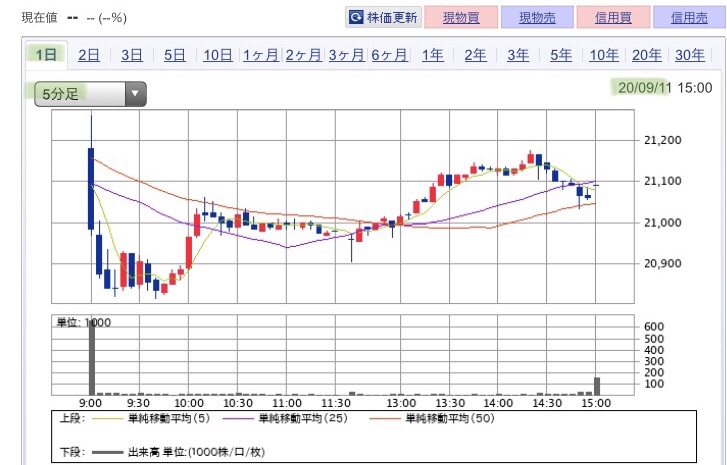Viewport: 727px width, 465px height.
Task: Switch to the 1ヶ月 chart tab
Action: [x=261, y=55]
